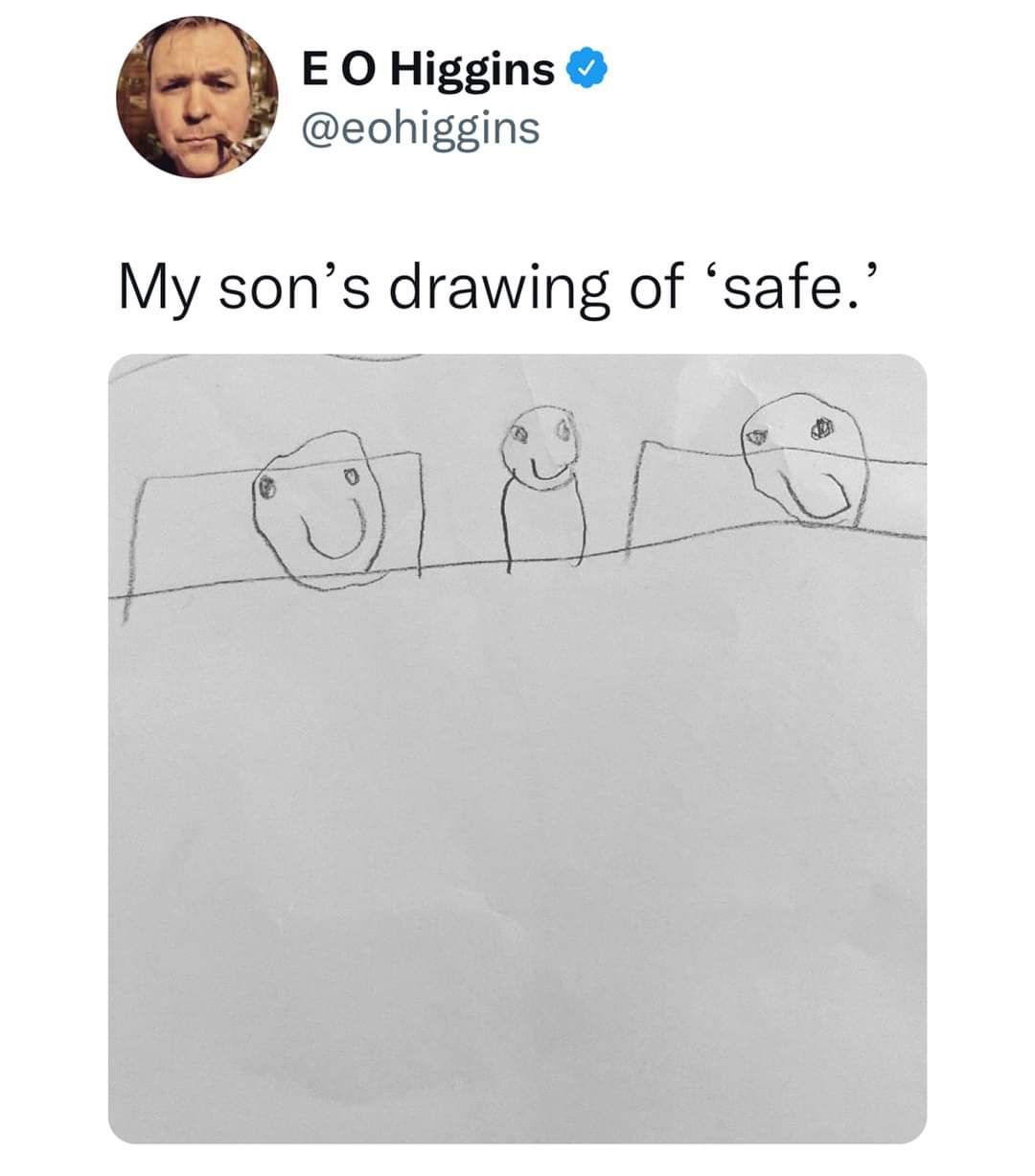
Task: Click the word 'drawing' in tweet text
Action: pos(497,288)
